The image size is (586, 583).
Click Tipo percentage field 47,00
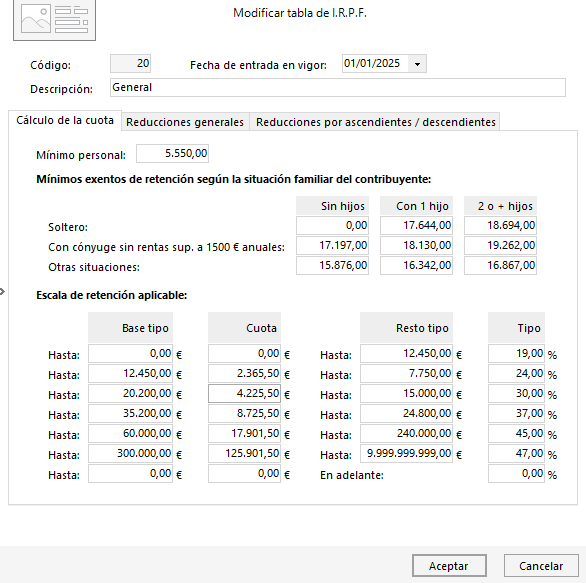pos(516,454)
